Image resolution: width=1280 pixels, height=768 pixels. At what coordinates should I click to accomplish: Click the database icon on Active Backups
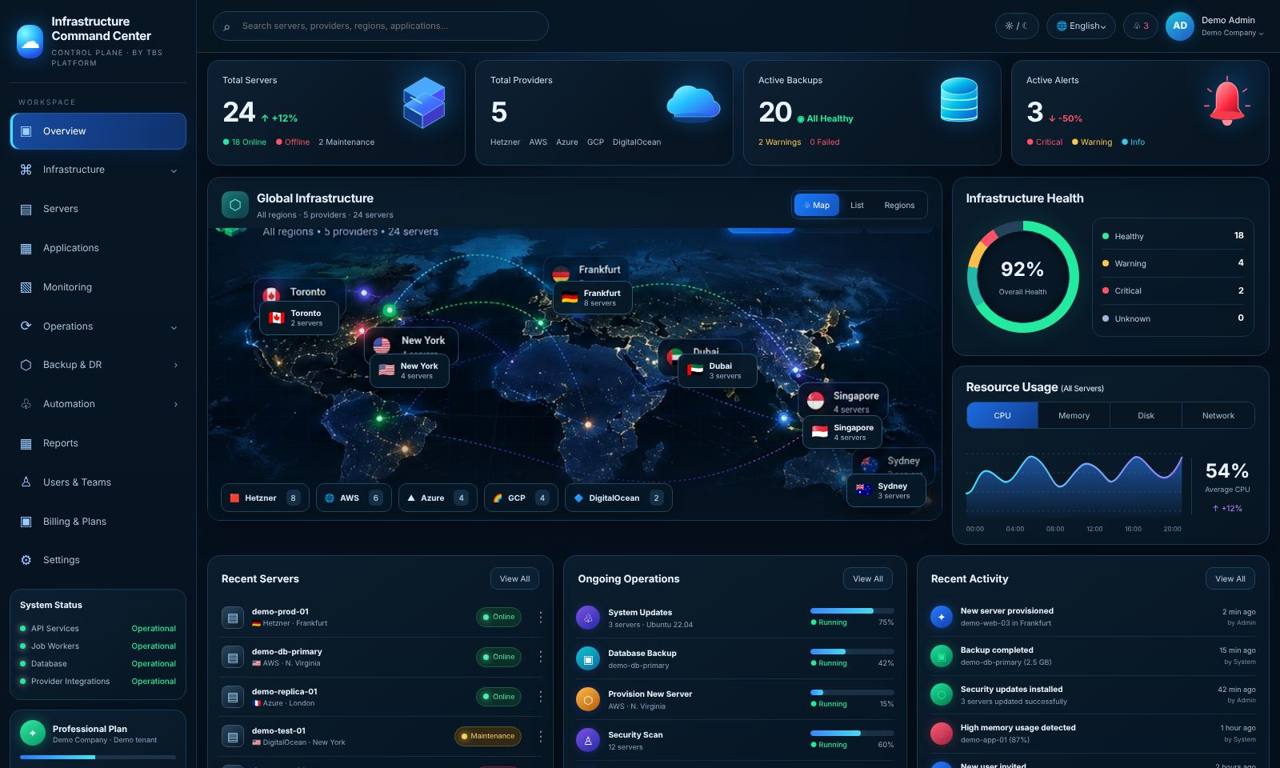click(959, 100)
